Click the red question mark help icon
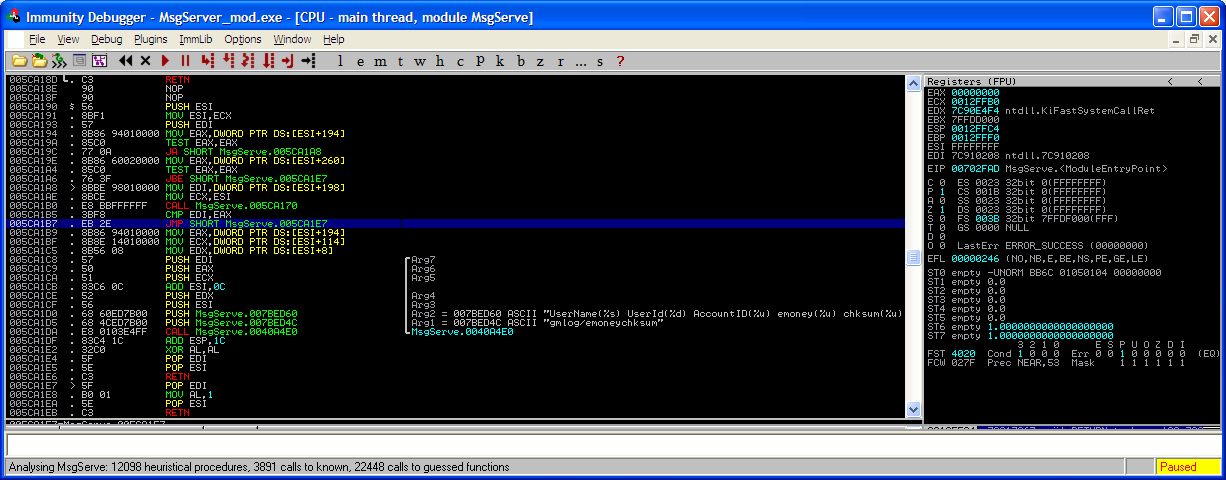 [x=620, y=61]
